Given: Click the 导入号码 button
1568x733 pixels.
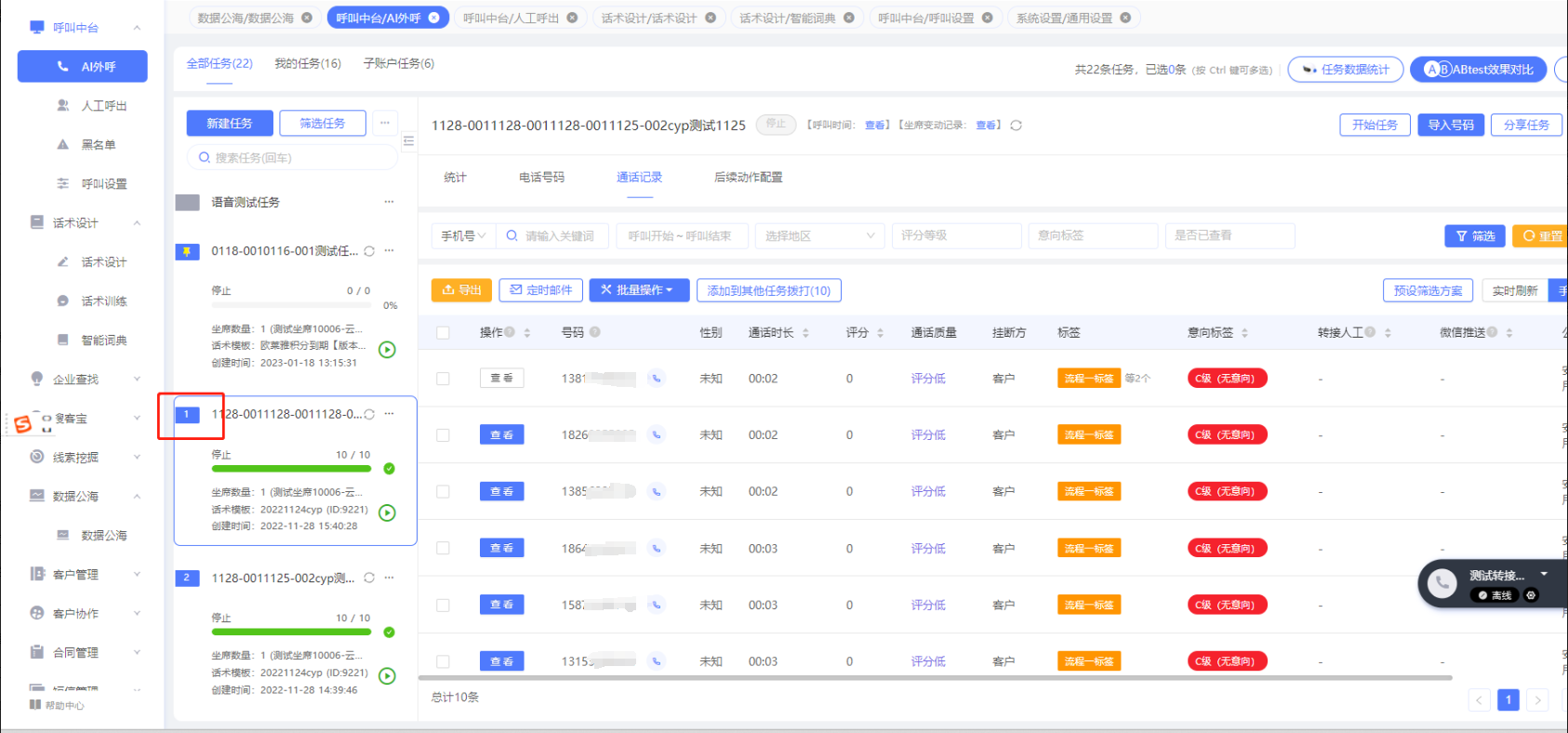Looking at the screenshot, I should (1450, 125).
